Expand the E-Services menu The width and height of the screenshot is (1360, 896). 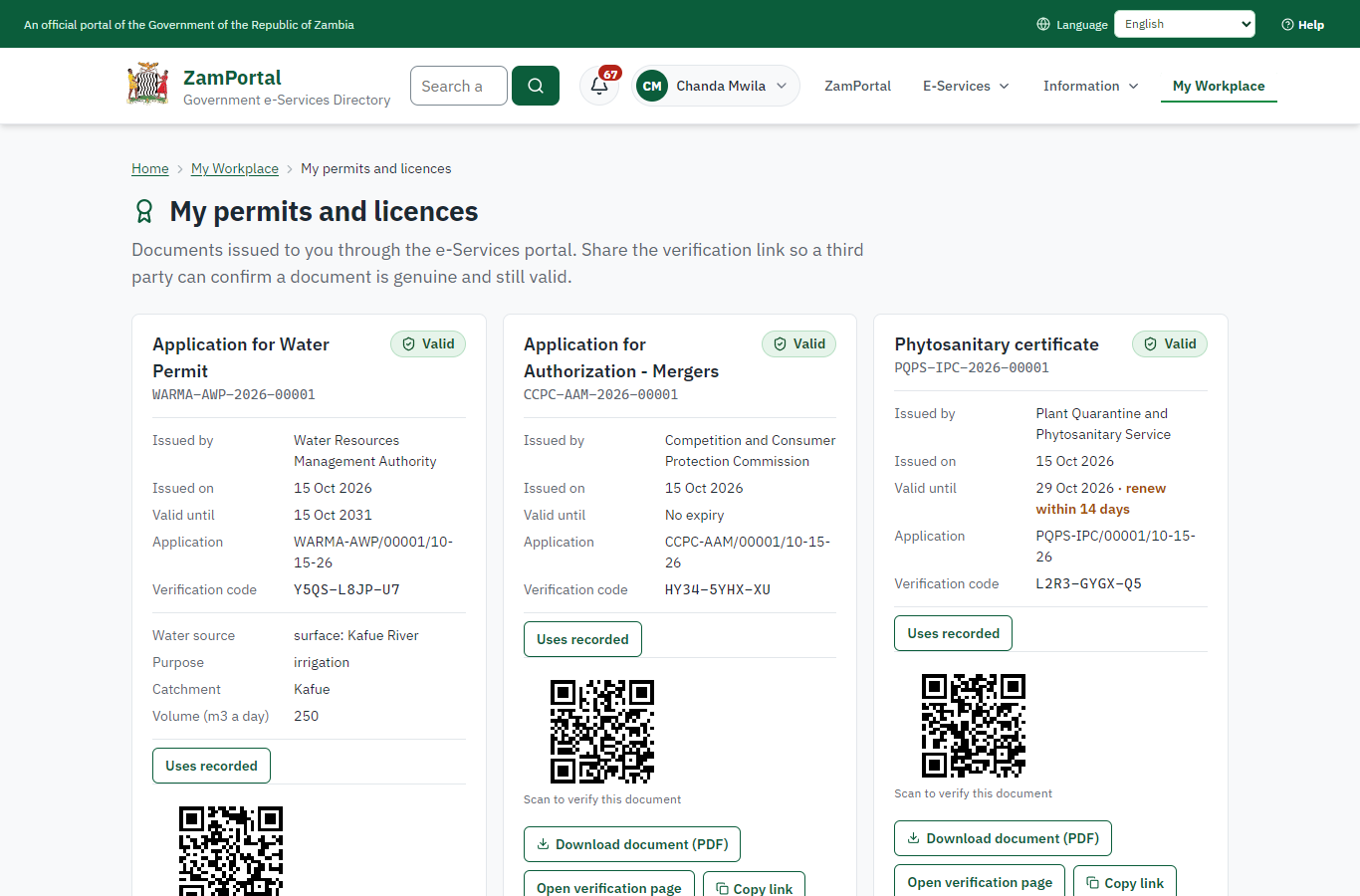(966, 86)
